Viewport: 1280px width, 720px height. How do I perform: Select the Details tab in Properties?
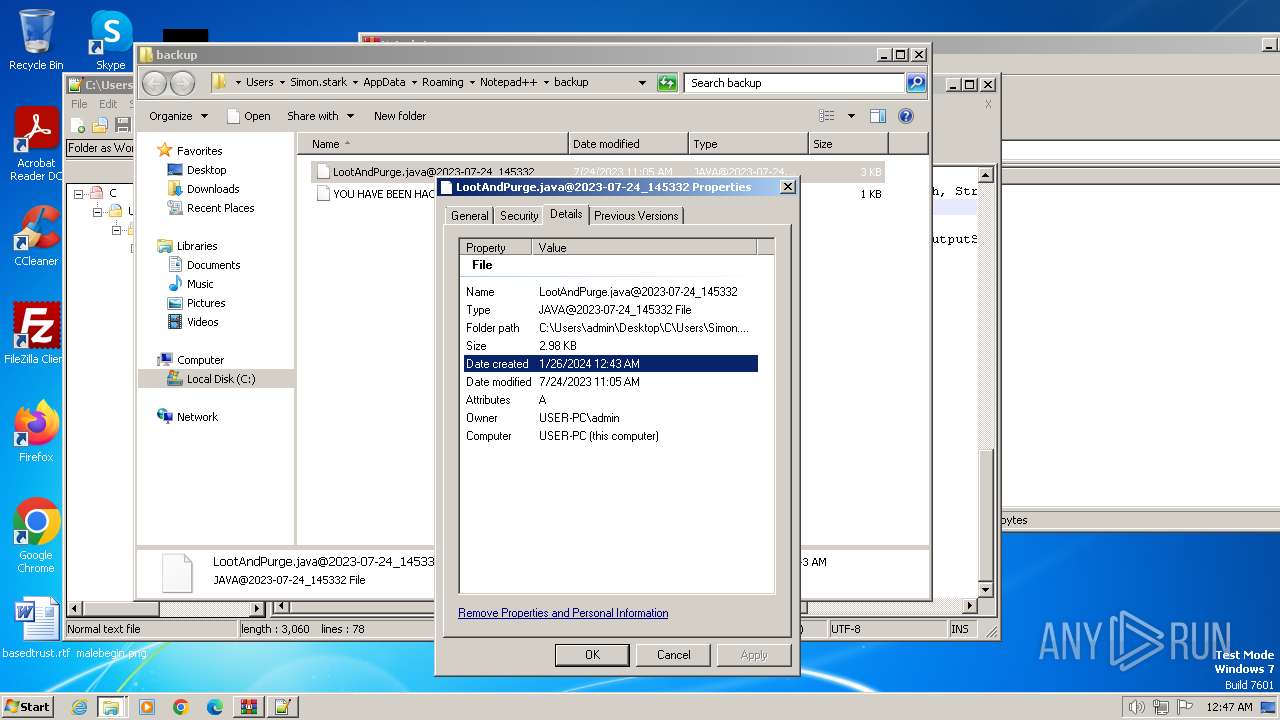pyautogui.click(x=566, y=214)
